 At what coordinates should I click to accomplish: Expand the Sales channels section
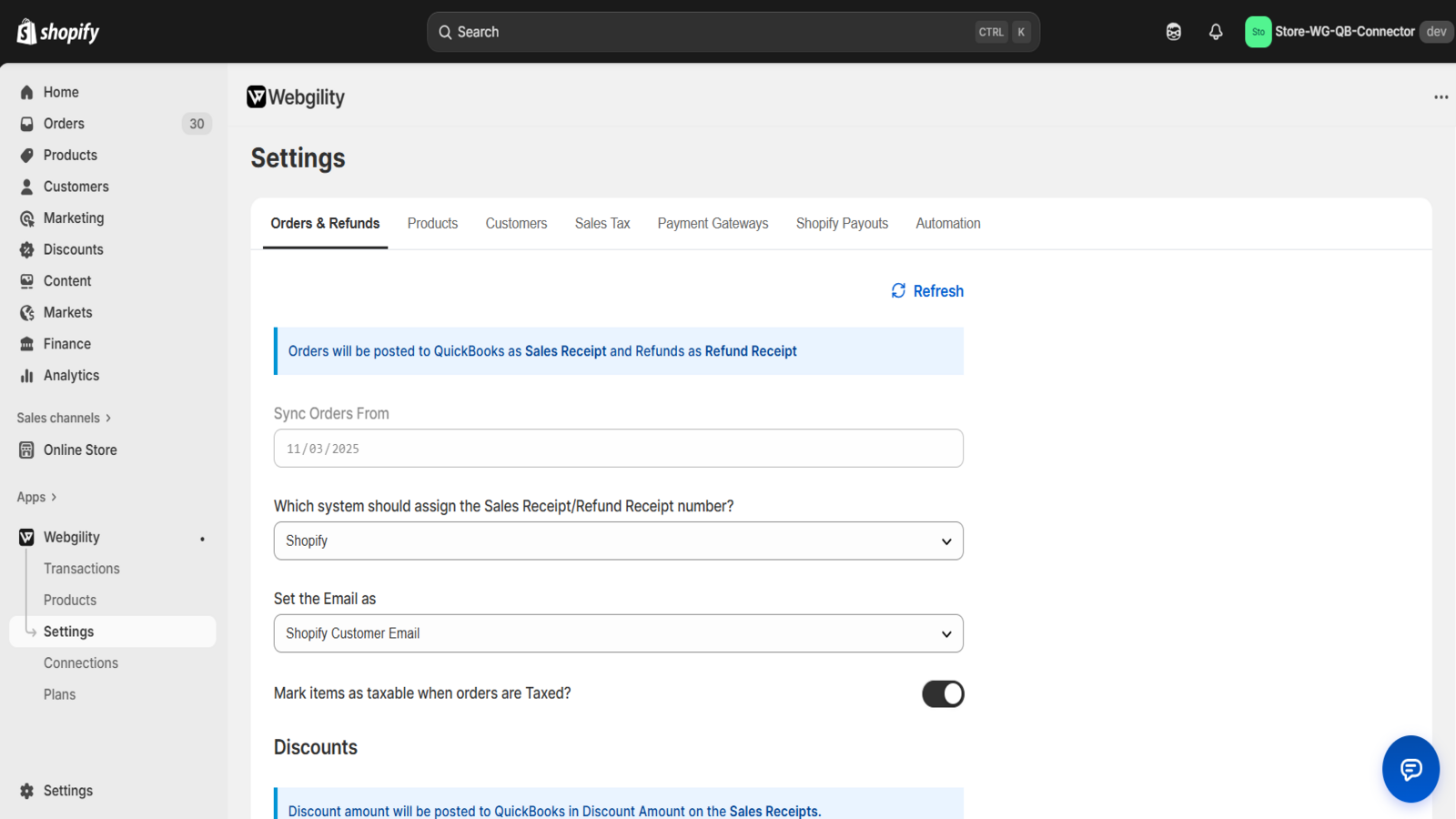(64, 418)
